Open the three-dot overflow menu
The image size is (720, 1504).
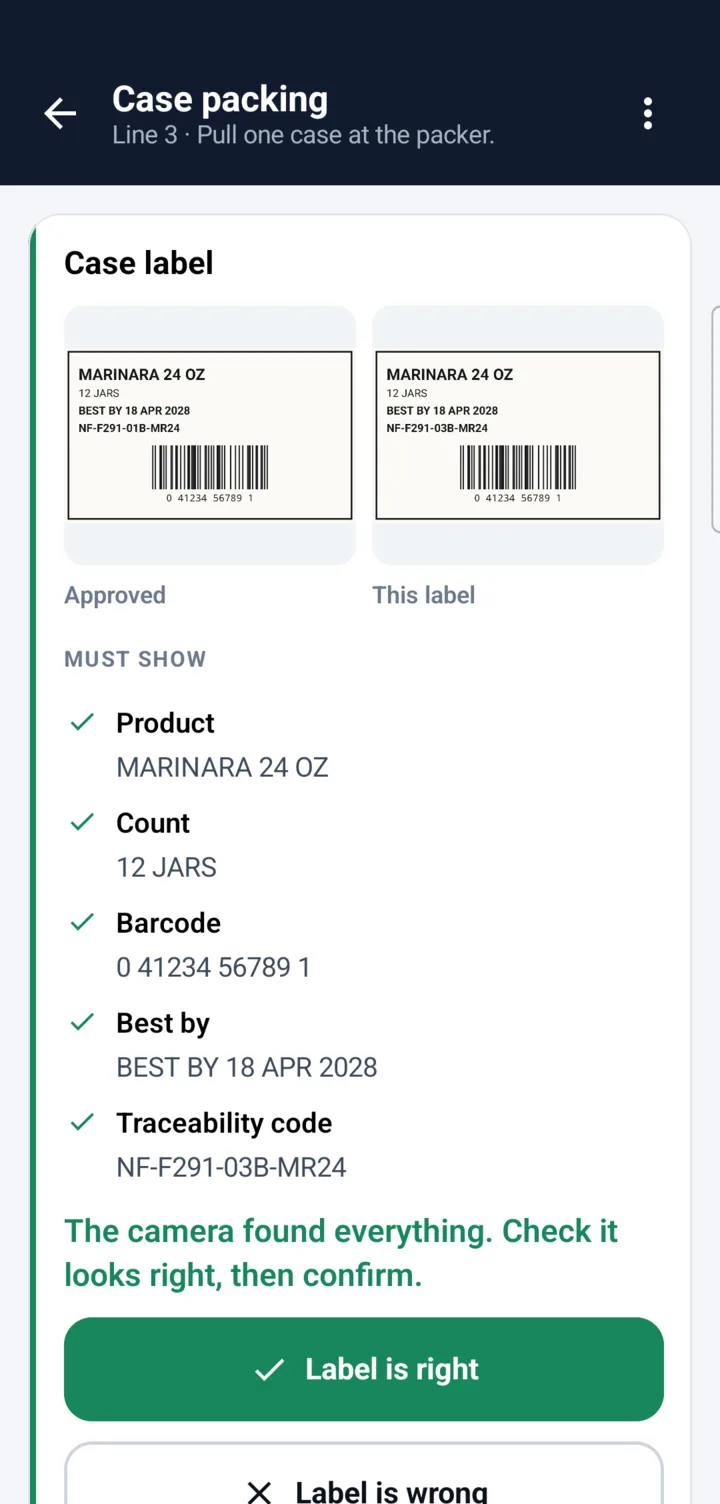[x=648, y=114]
